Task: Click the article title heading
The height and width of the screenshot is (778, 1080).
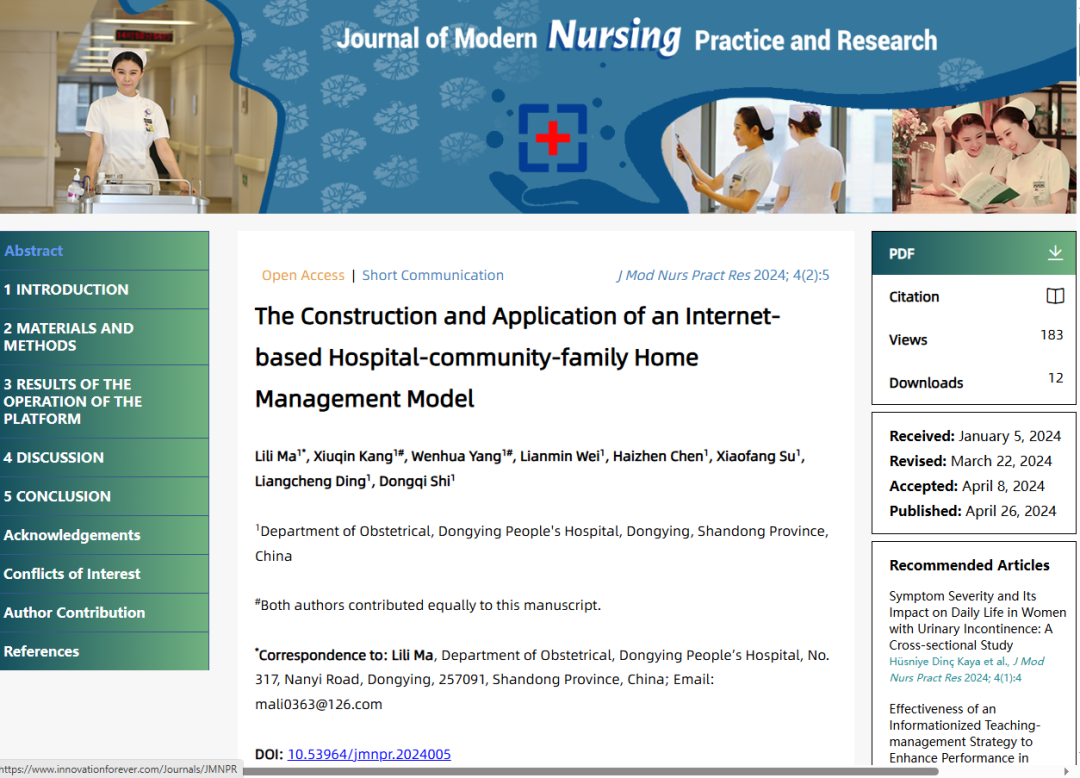Action: pyautogui.click(x=517, y=357)
